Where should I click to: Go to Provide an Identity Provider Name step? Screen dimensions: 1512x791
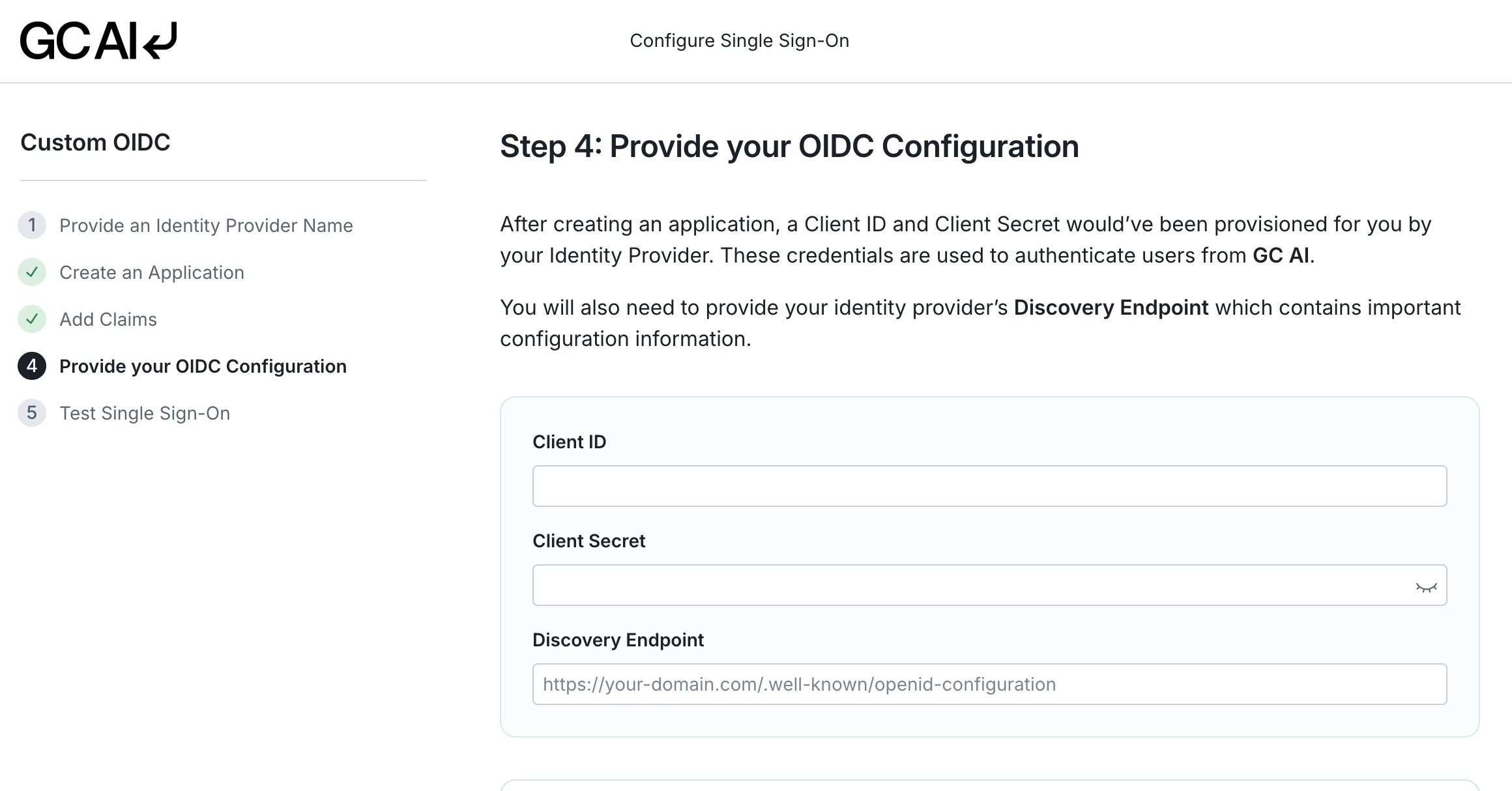[x=206, y=225]
